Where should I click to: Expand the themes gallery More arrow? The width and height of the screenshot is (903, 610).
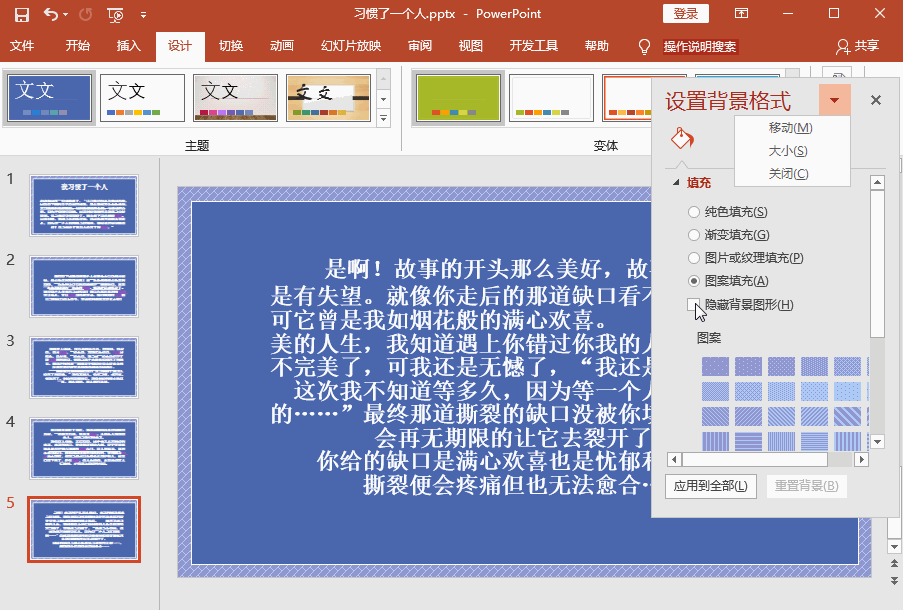click(x=384, y=119)
